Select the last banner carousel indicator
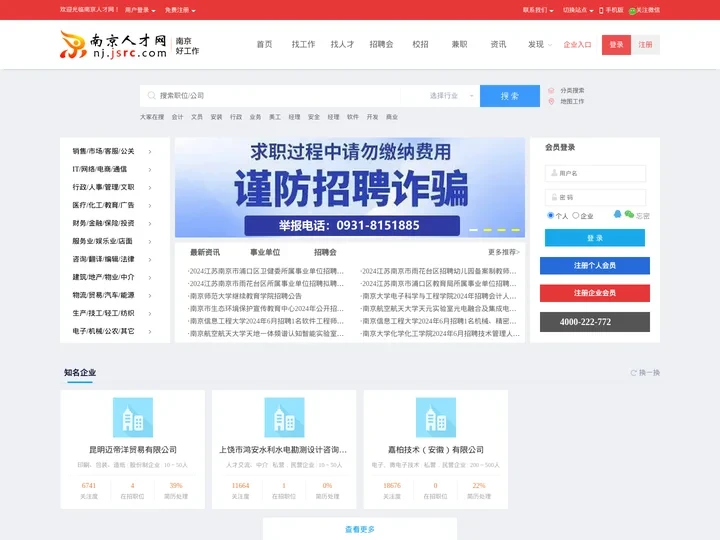Screen dimensions: 720x540 point(516,230)
